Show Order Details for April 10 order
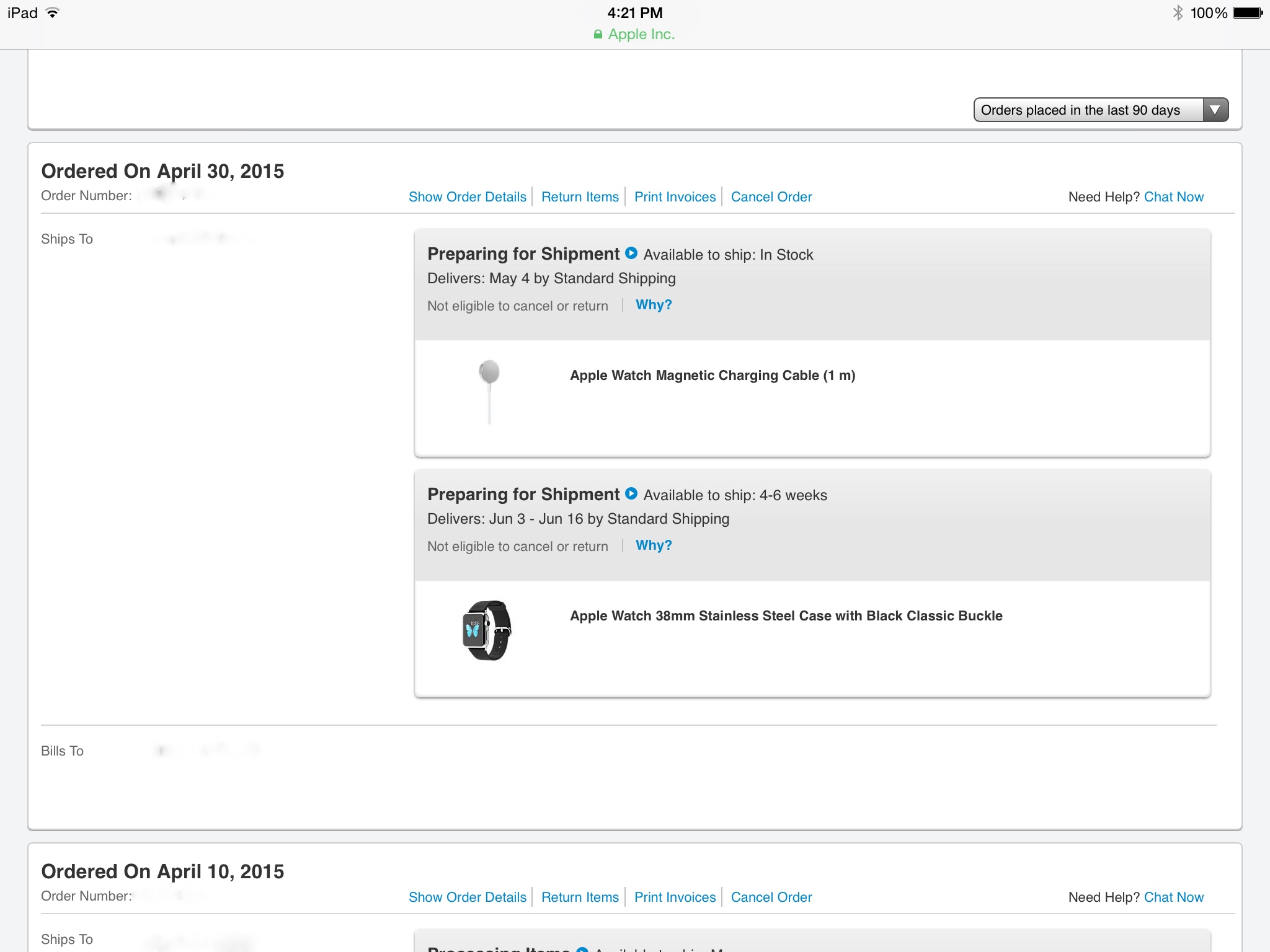The width and height of the screenshot is (1270, 952). (x=467, y=897)
